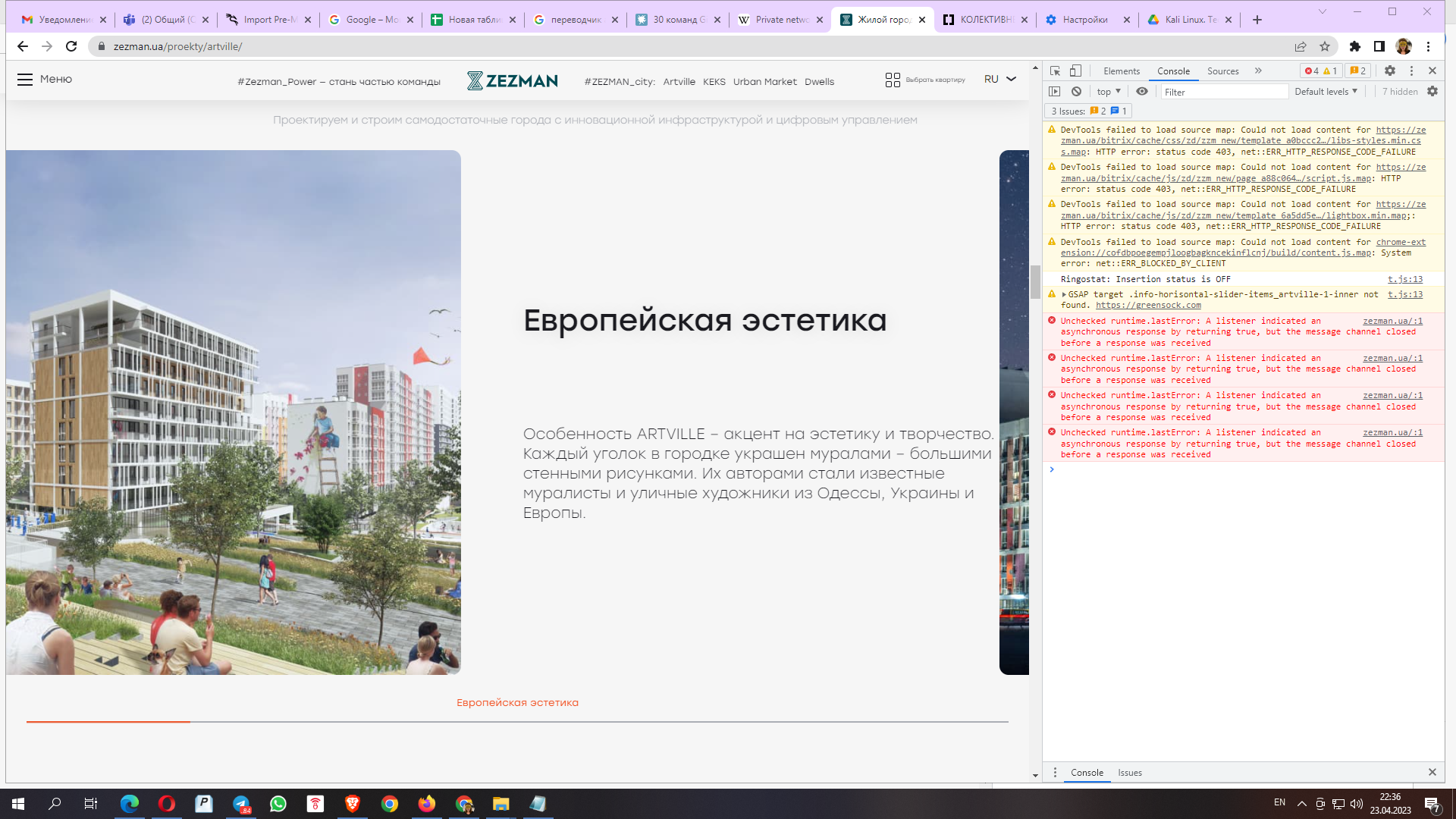This screenshot has width=1456, height=819.
Task: Show hidden system tray icons
Action: [x=1301, y=804]
